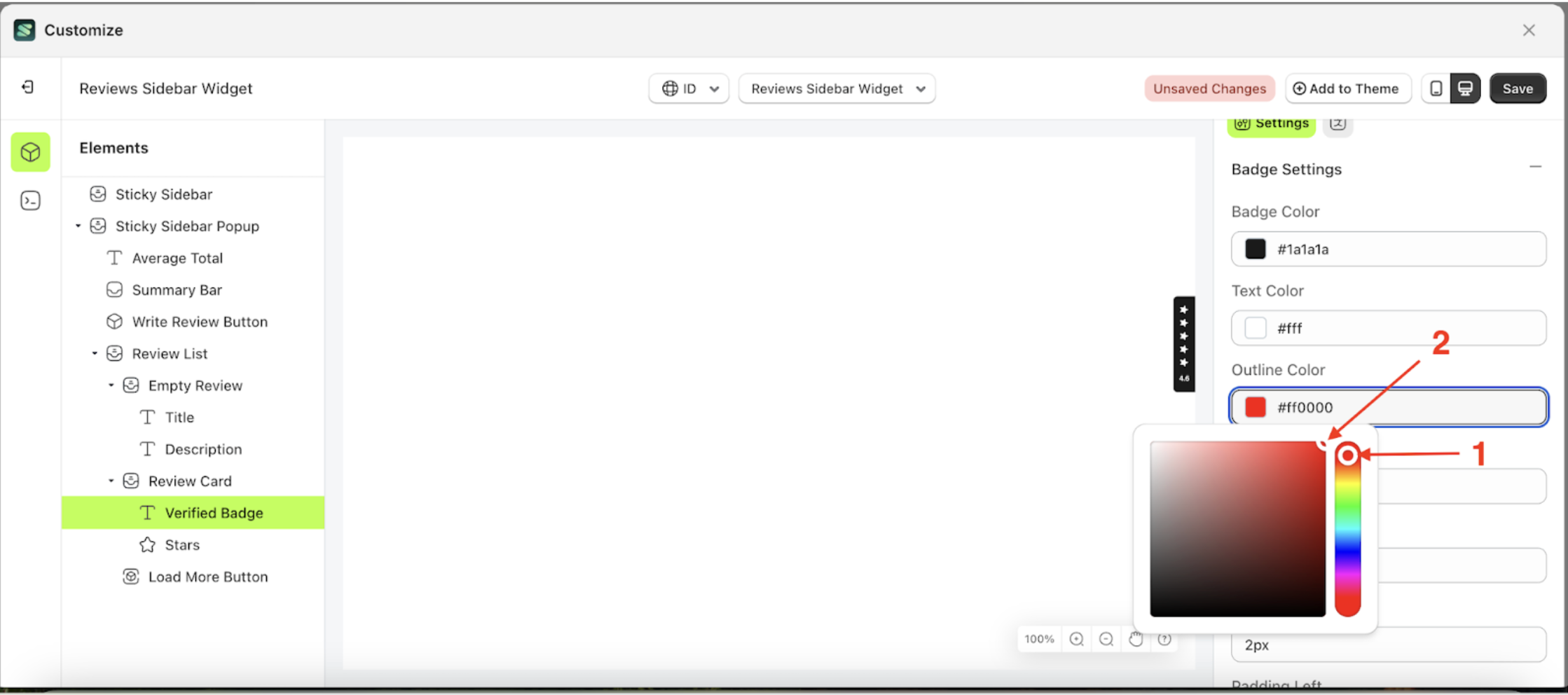Viewport: 1568px width, 695px height.
Task: Collapse the Review List tree branch
Action: click(95, 353)
